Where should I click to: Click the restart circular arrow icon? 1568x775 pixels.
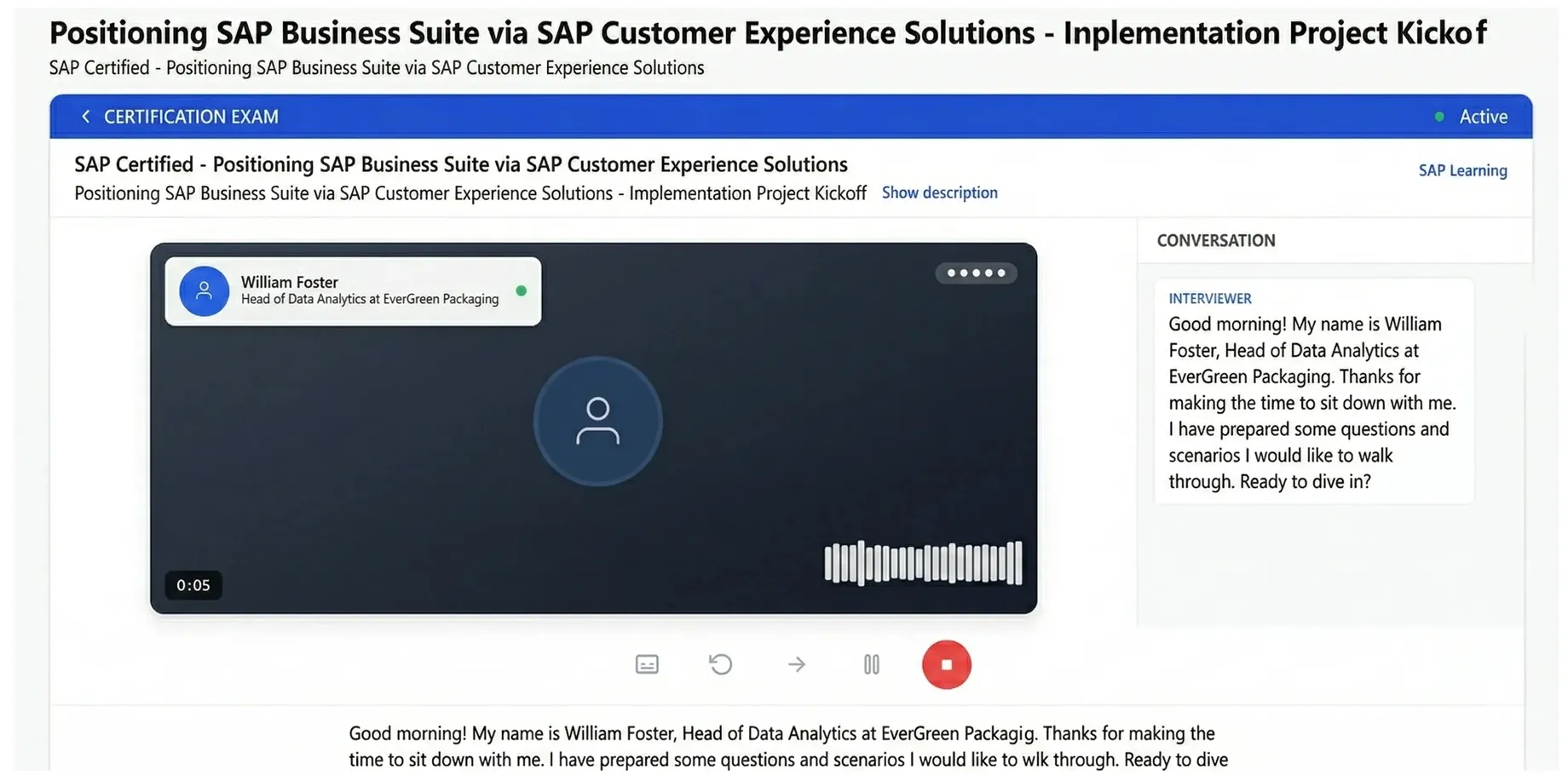click(x=721, y=664)
